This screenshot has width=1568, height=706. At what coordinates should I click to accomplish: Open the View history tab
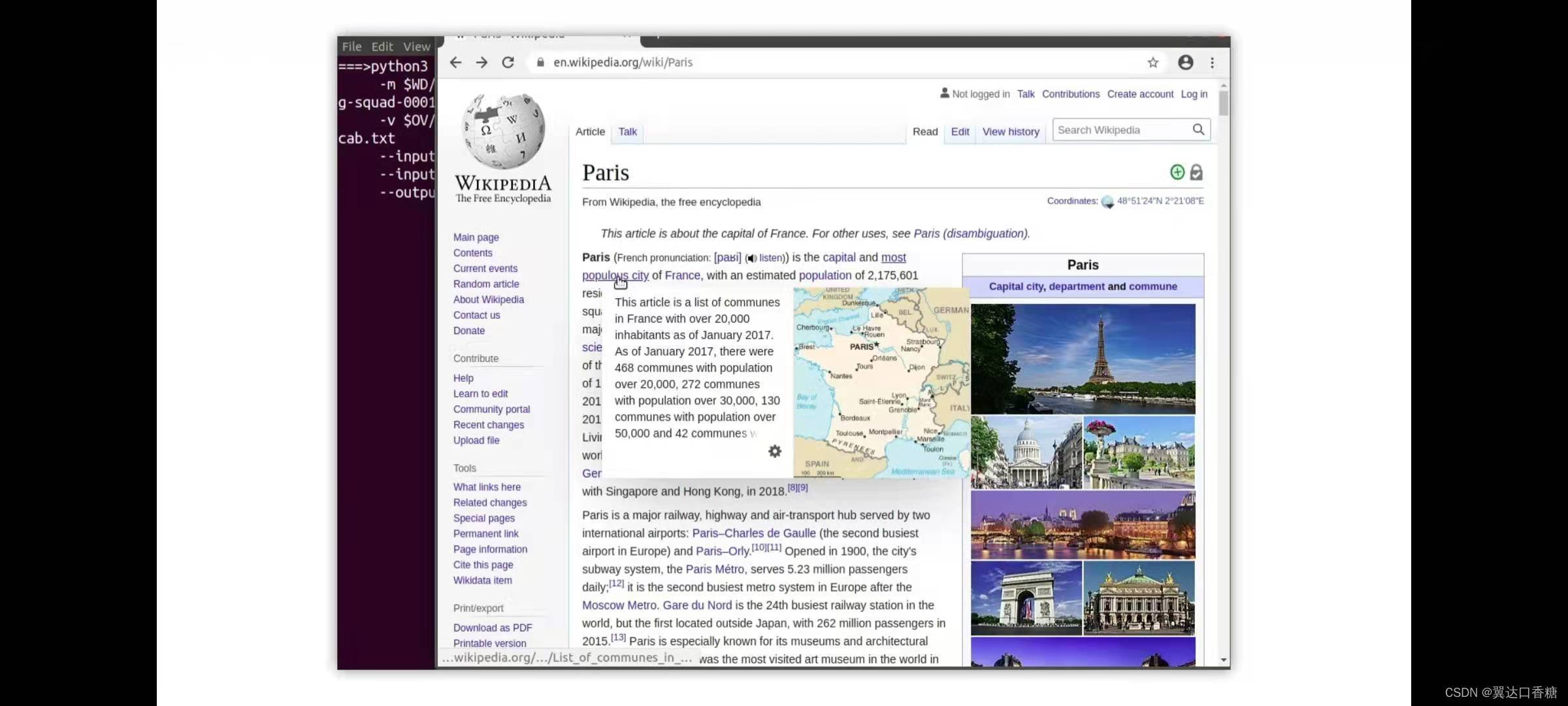point(1011,131)
